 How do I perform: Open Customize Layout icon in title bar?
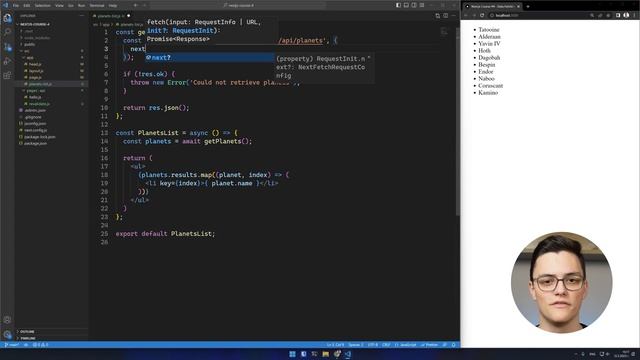(422, 5)
